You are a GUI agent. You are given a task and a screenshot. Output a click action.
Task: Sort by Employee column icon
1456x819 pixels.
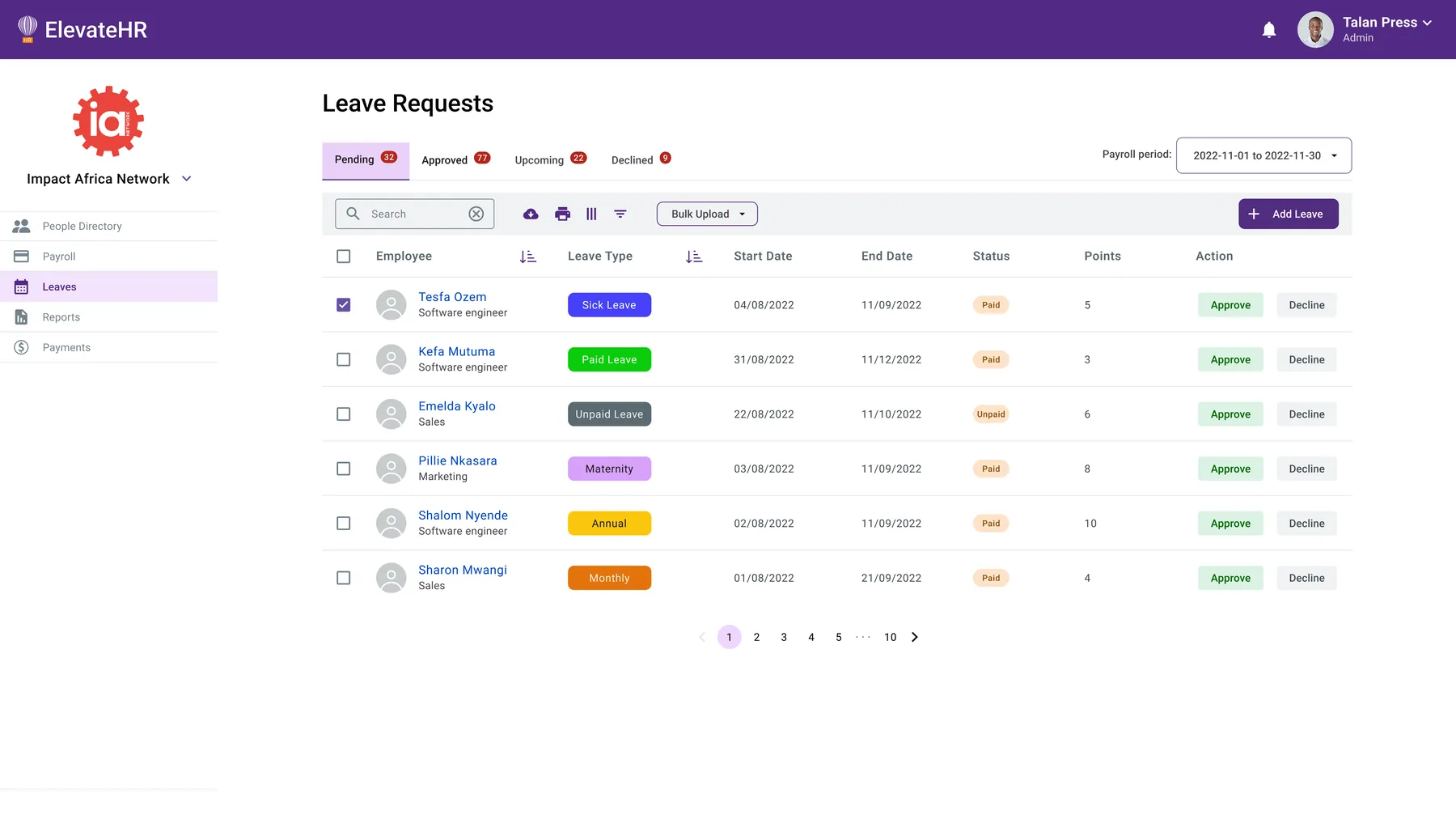pos(528,257)
